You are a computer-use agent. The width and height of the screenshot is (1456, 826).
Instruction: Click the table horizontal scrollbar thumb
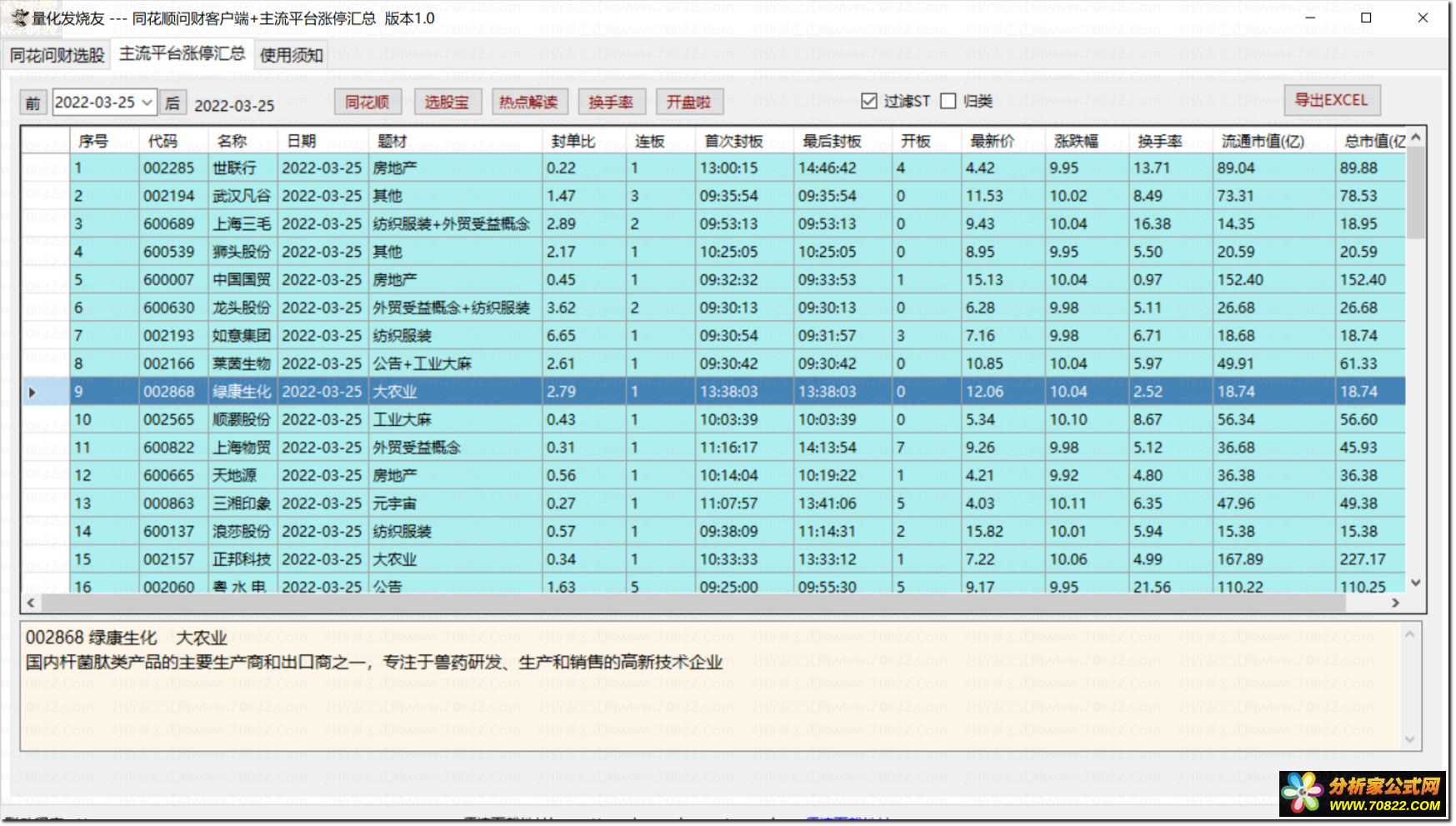(x=693, y=603)
